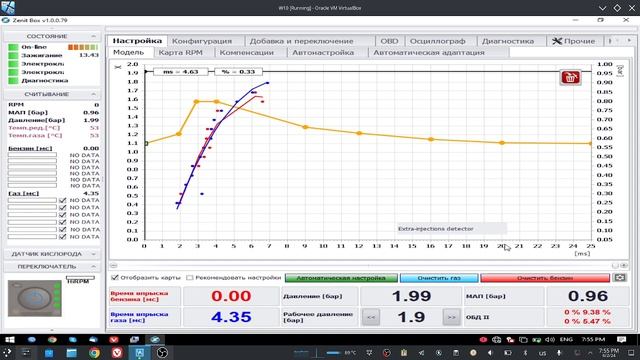Viewport: 640px width, 360px height.
Task: Toggle the last Газ injector checkbox
Action: pos(62,237)
